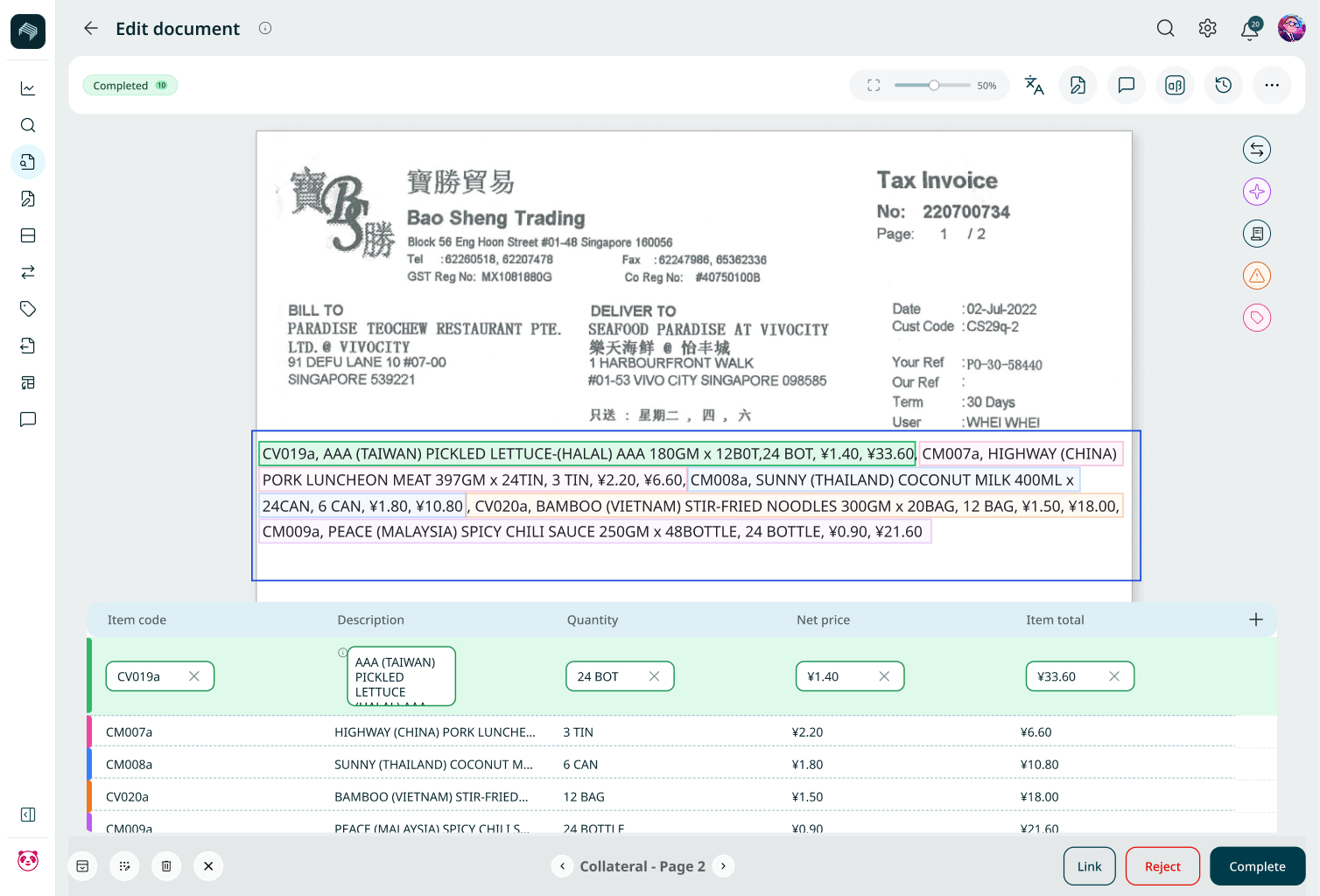Adjust the document zoom slider
1320x896 pixels.
(934, 86)
